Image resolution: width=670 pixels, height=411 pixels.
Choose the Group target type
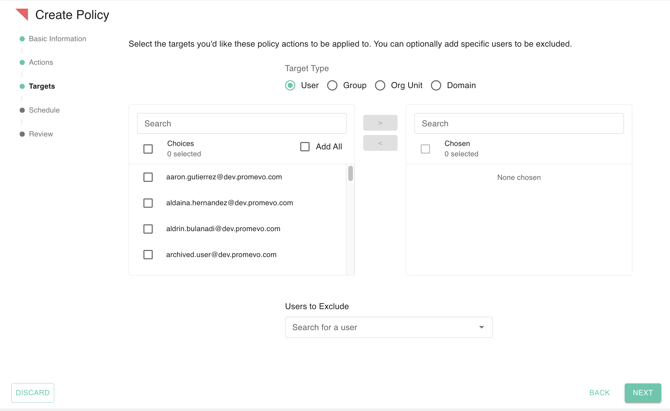click(332, 85)
